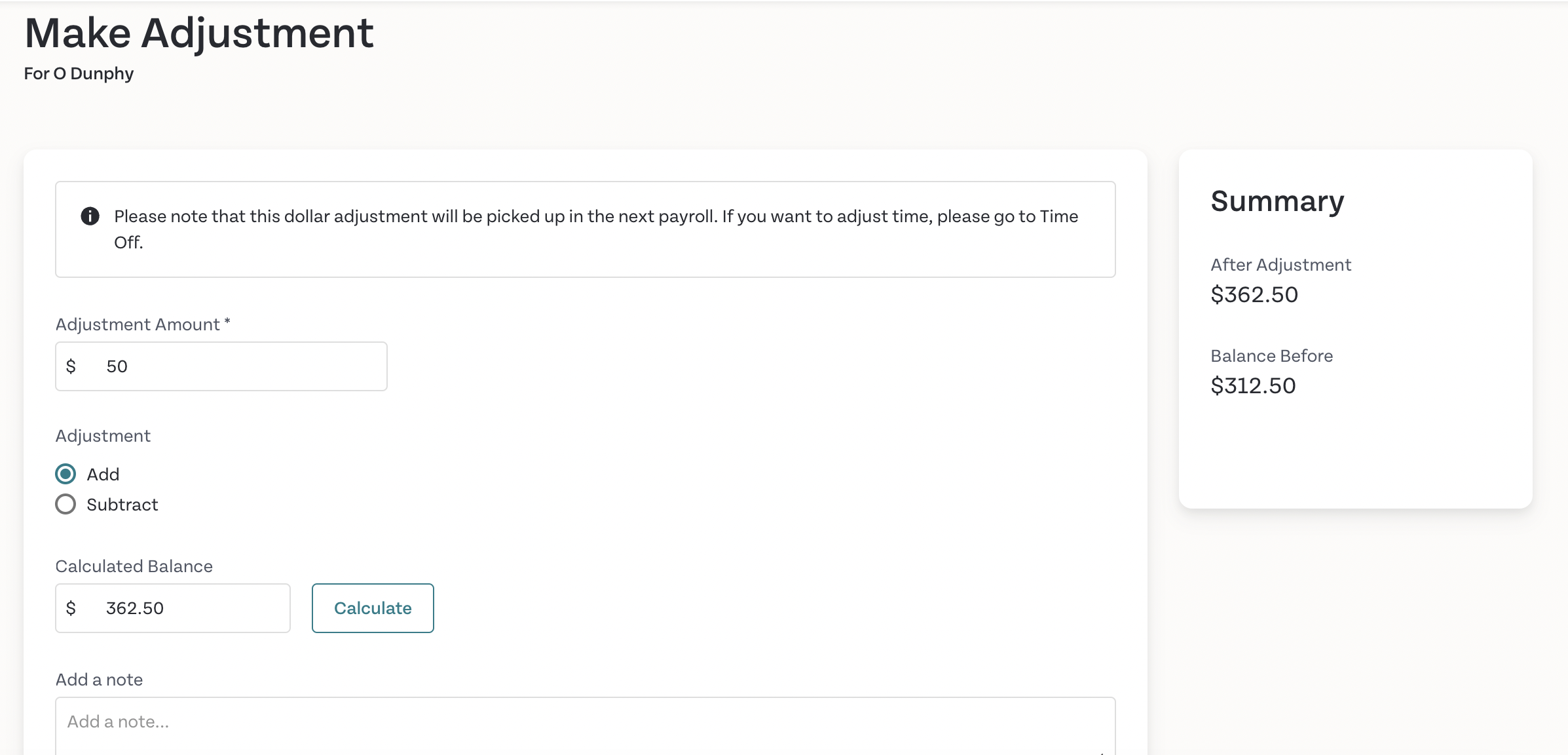
Task: Click the Add option label
Action: coord(103,474)
